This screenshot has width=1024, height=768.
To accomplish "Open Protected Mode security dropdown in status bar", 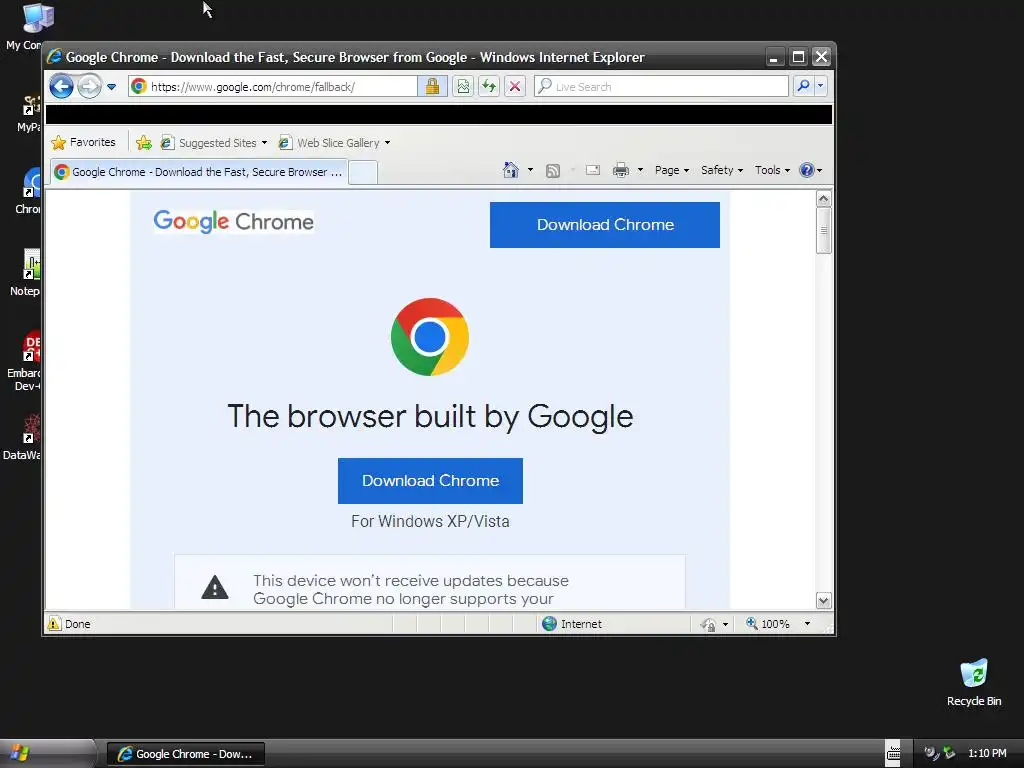I will click(x=714, y=624).
